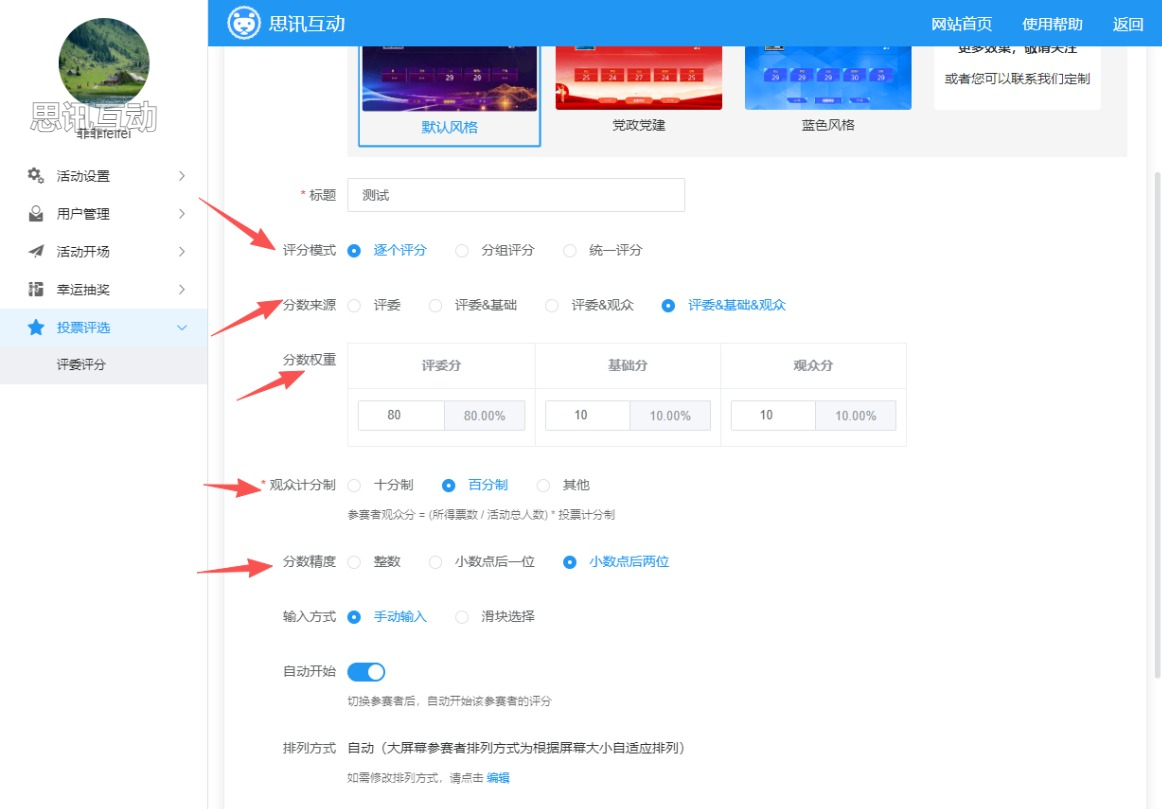Open 使用帮助 link in header
This screenshot has height=809, width=1162.
coord(1052,24)
